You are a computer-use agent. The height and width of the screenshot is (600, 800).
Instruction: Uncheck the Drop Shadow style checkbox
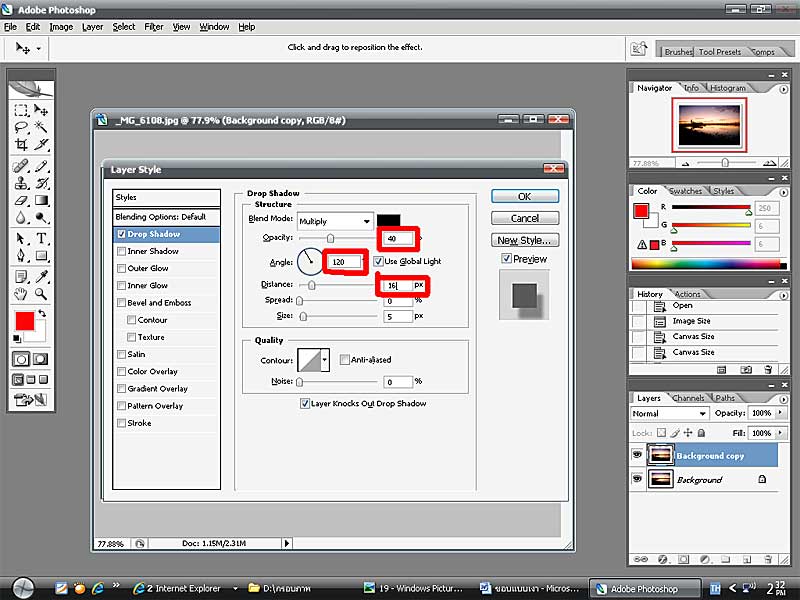pyautogui.click(x=121, y=234)
